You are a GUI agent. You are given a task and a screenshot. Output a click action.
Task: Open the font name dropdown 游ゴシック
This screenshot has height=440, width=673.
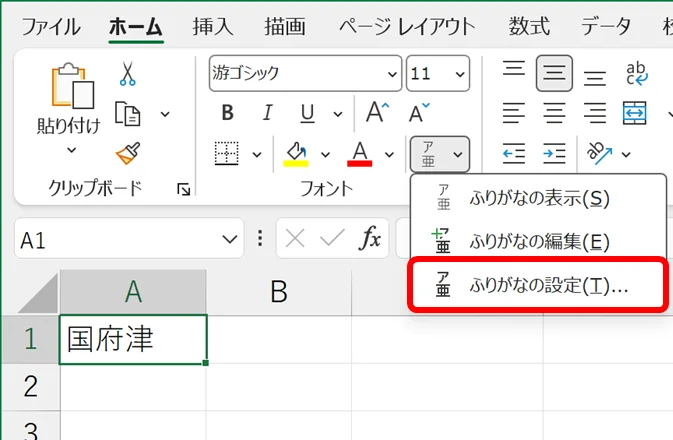click(x=389, y=74)
